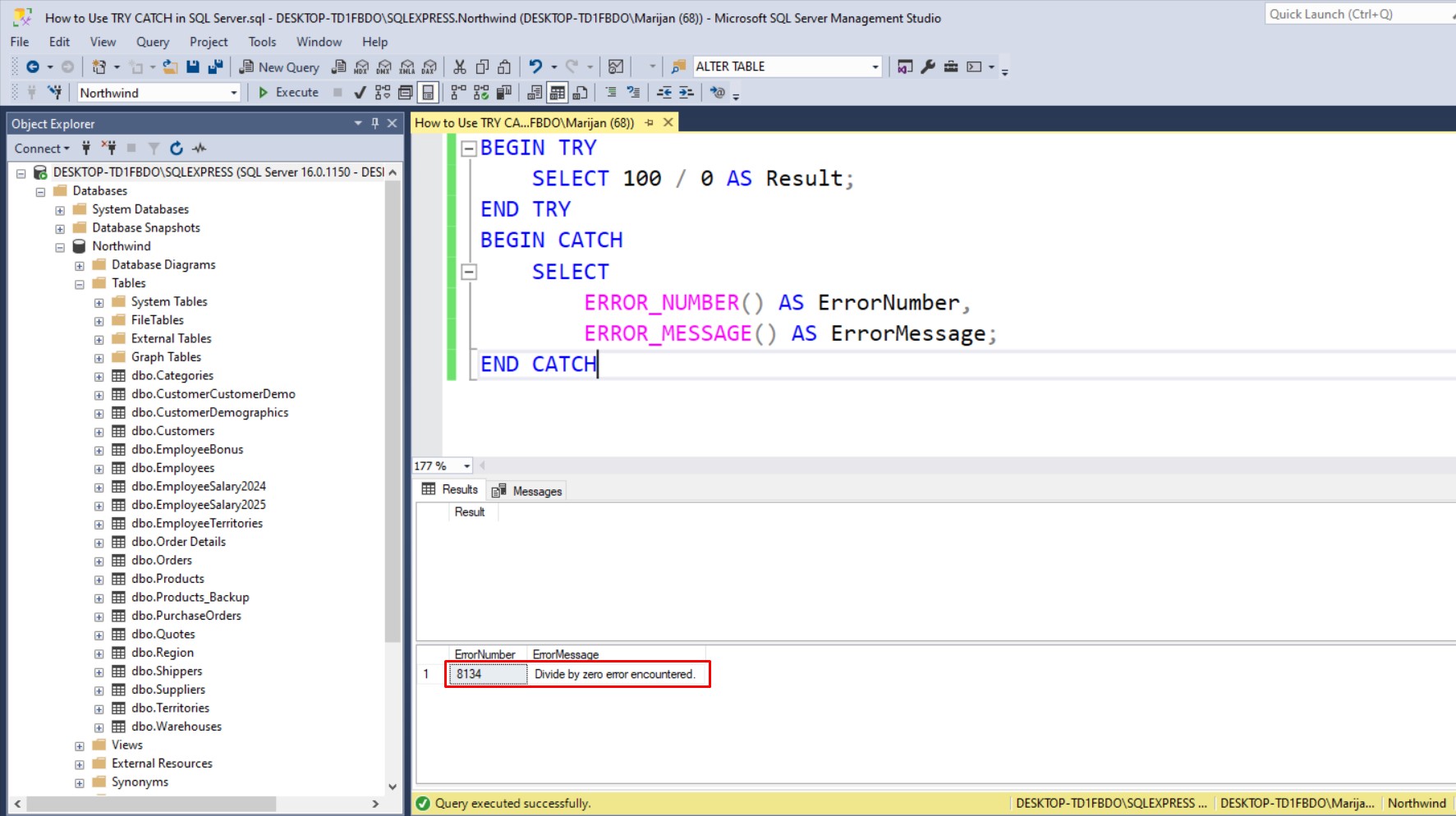Expand the dbo.Customers table node
Image resolution: width=1456 pixels, height=816 pixels.
click(x=99, y=432)
